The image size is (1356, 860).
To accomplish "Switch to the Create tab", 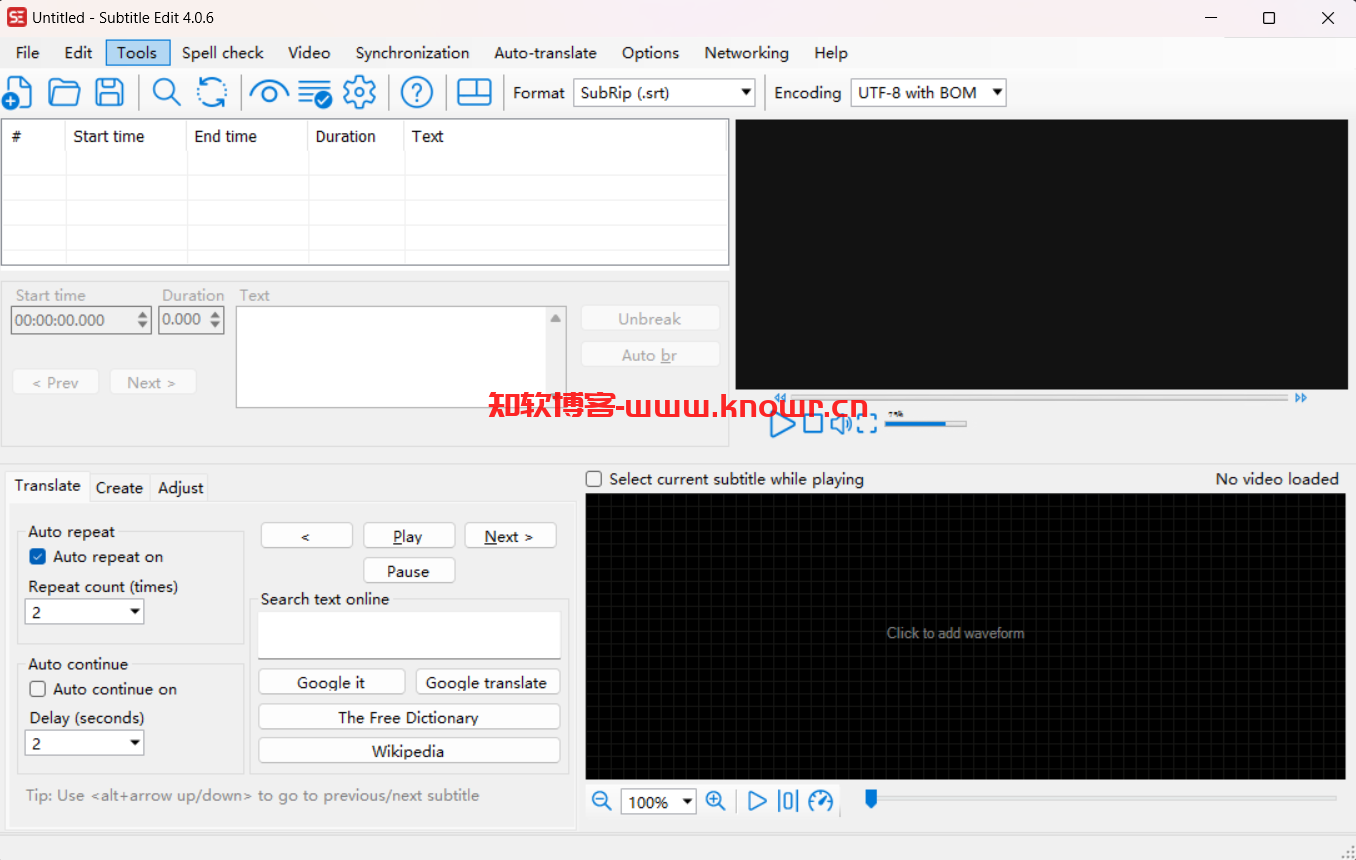I will pos(119,487).
